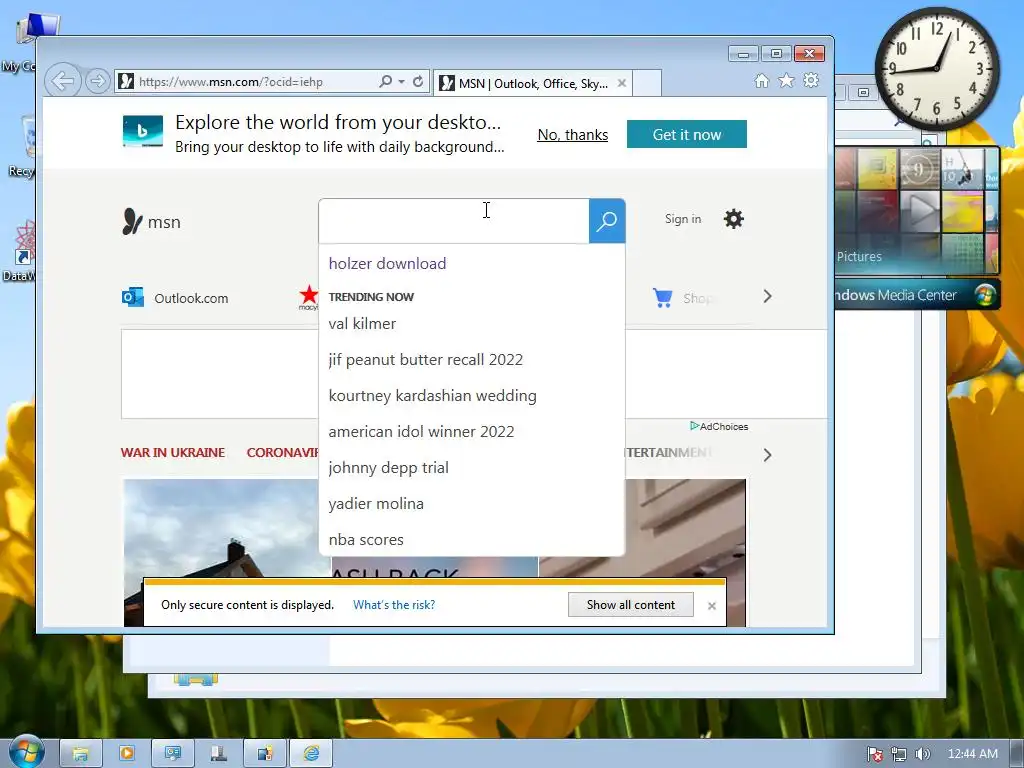Focus the MSN search text box
Viewport: 1024px width, 768px height.
[x=454, y=221]
